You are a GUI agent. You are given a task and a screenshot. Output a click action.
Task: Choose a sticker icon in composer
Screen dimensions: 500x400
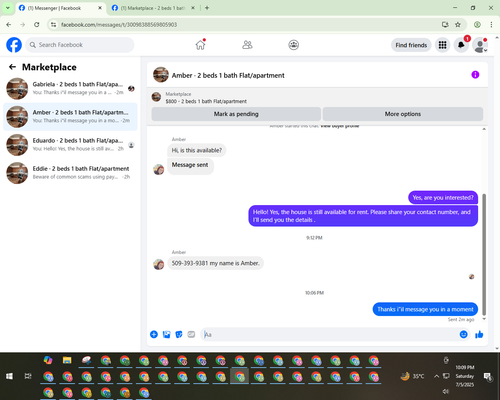[179, 334]
